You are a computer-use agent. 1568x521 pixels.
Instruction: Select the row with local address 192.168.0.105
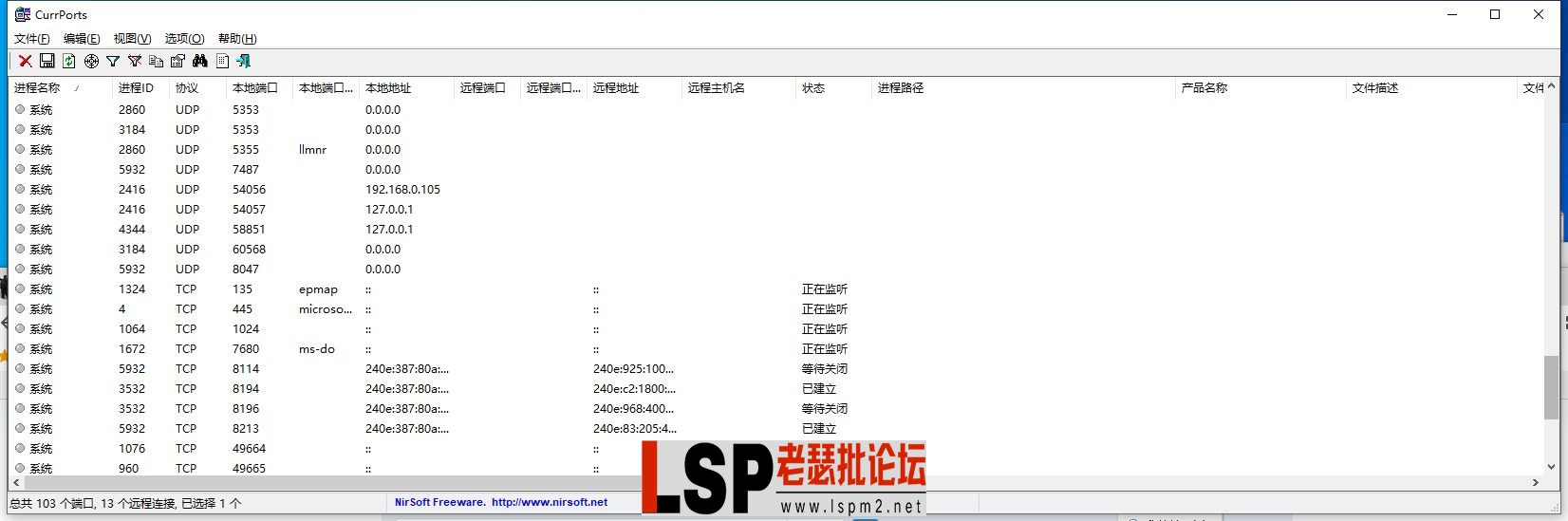775,189
